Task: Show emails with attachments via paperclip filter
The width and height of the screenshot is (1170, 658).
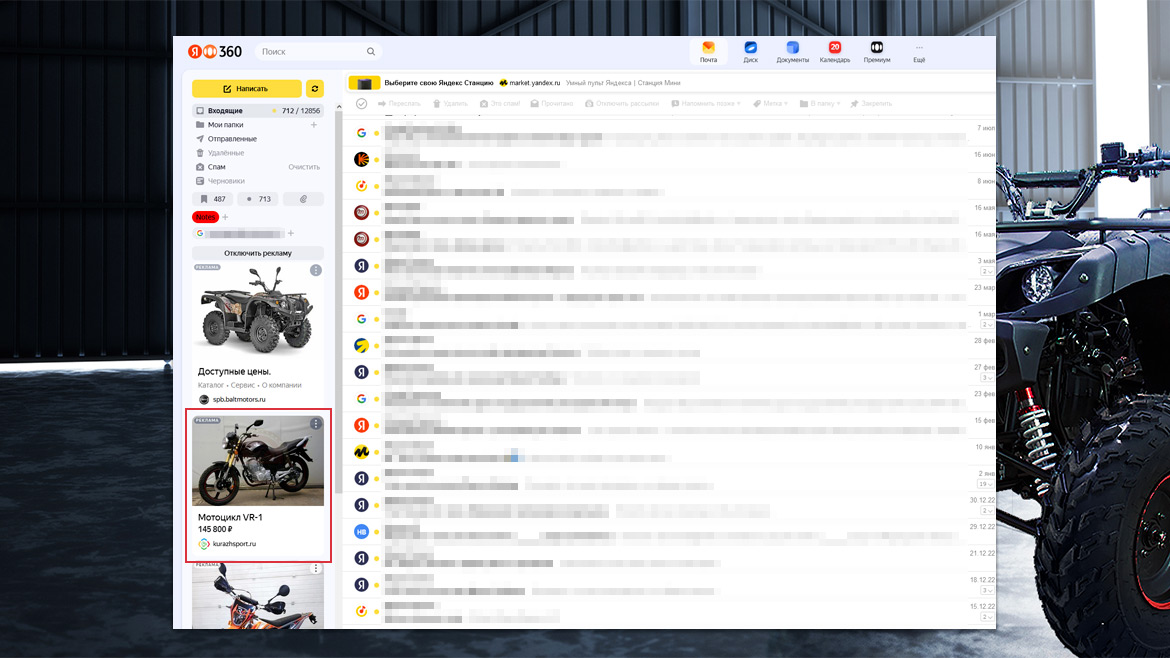Action: 303,199
